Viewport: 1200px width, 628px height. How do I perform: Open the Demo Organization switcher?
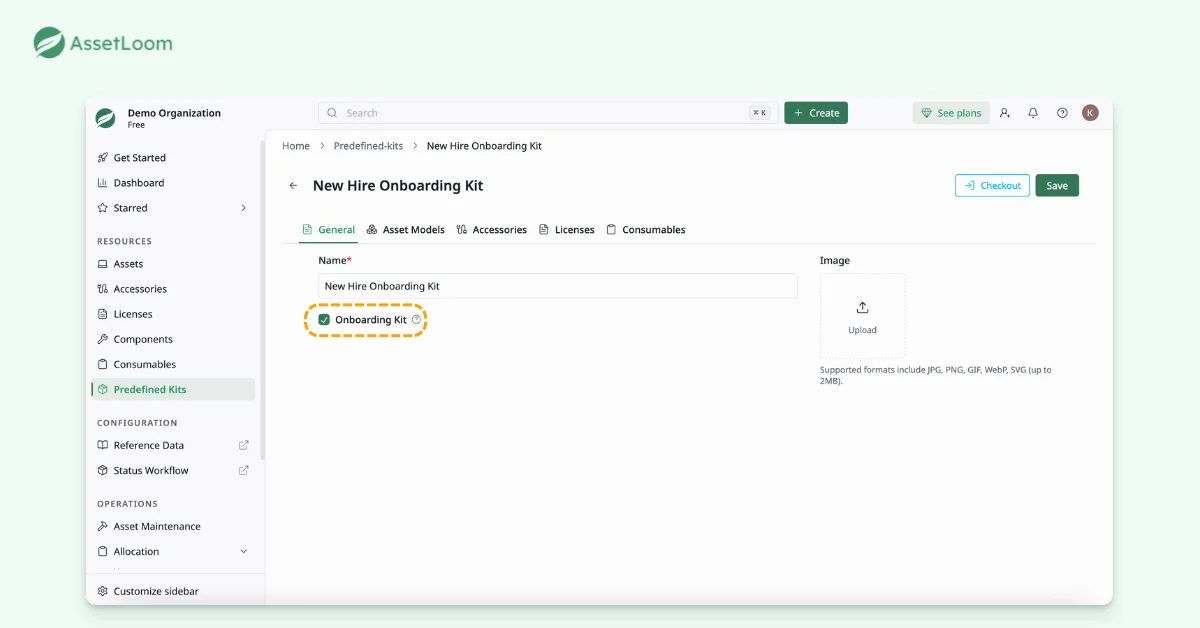[x=173, y=118]
